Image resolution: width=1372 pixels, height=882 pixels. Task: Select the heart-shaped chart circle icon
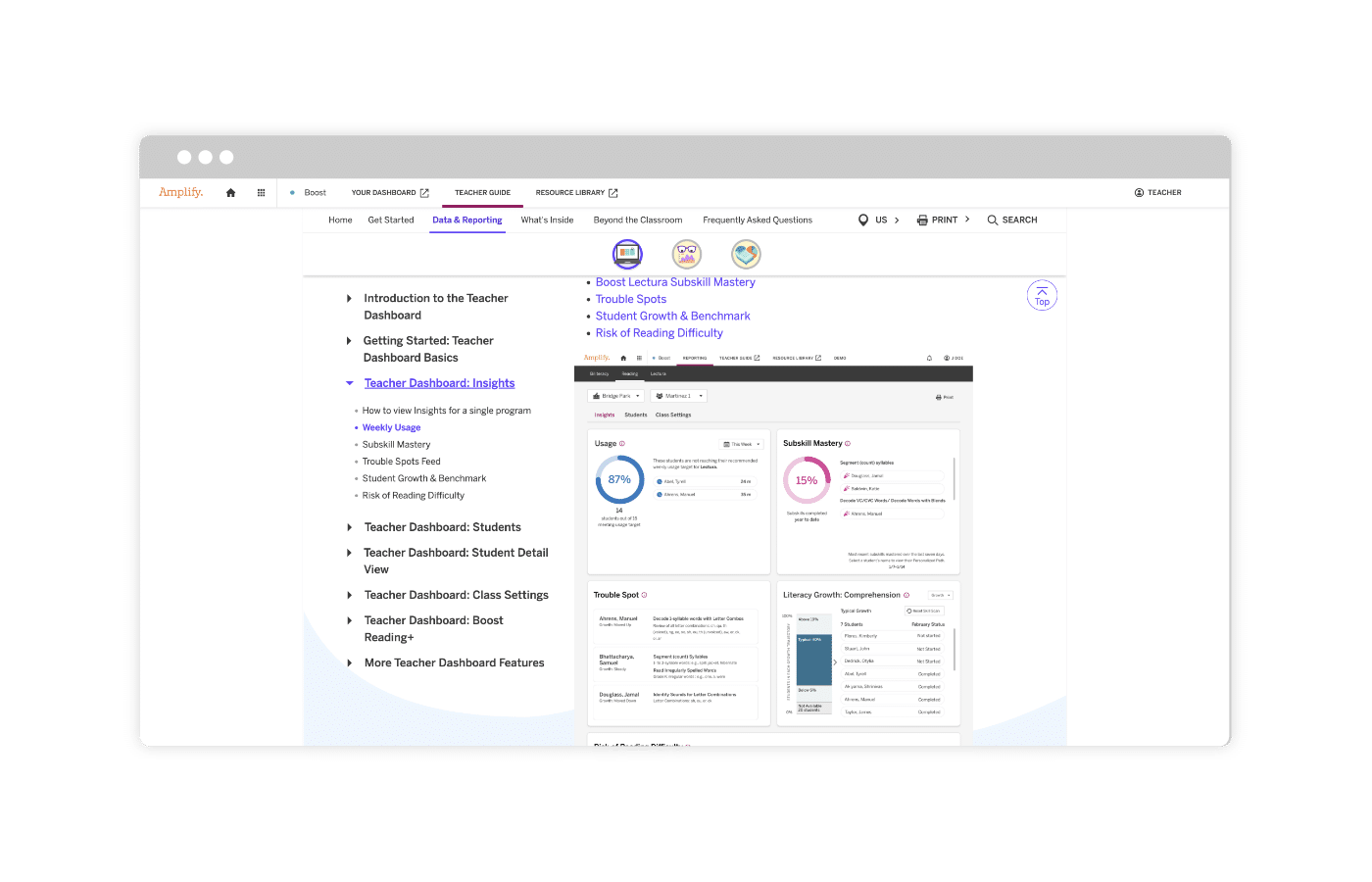click(x=747, y=255)
